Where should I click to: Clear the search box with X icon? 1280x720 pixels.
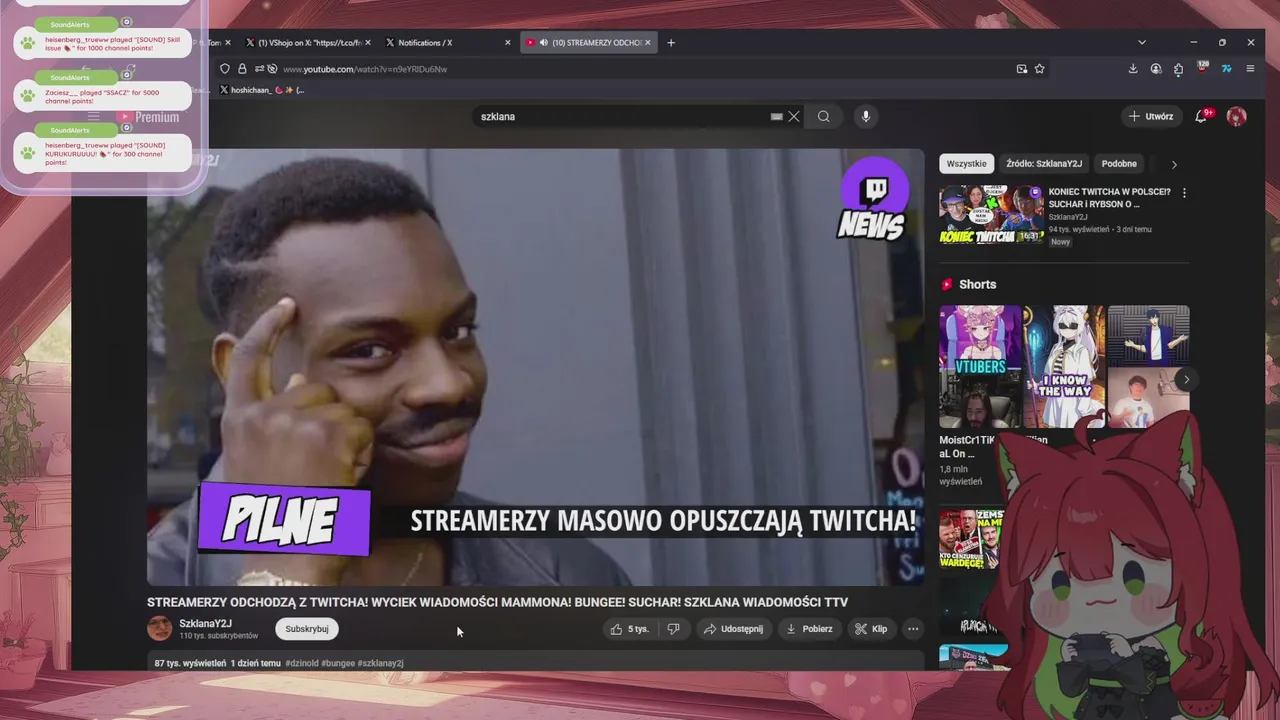[794, 116]
